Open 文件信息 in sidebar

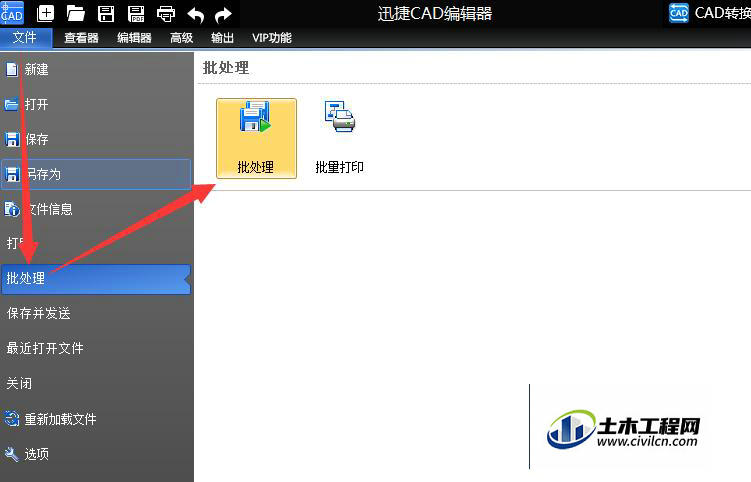96,209
